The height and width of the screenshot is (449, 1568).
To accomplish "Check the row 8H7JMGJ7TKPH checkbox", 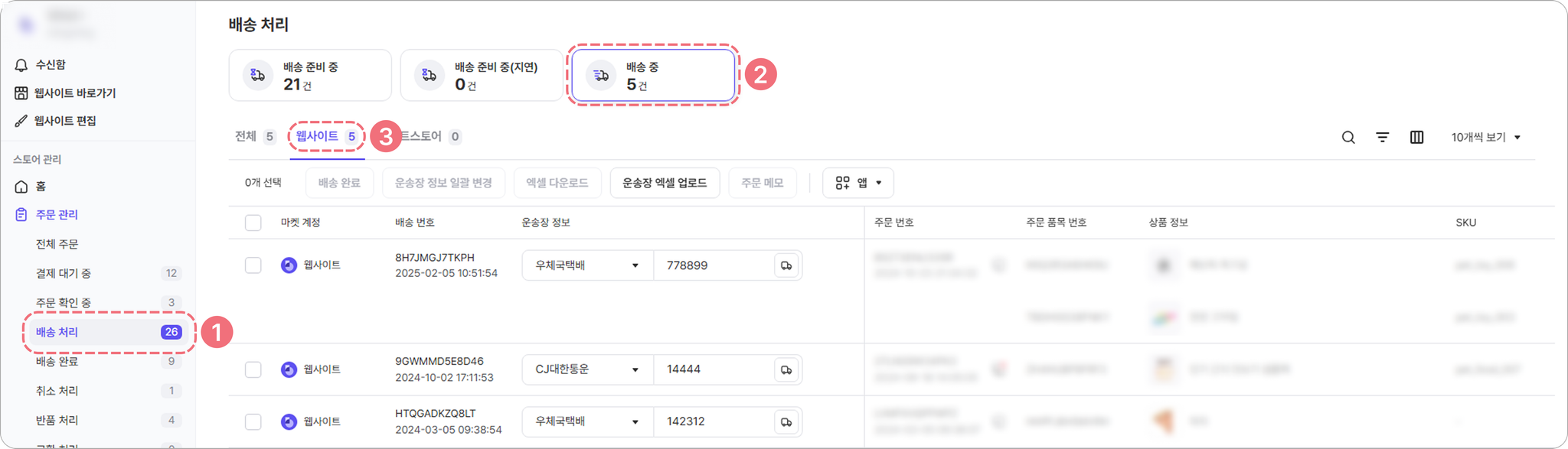I will [253, 265].
